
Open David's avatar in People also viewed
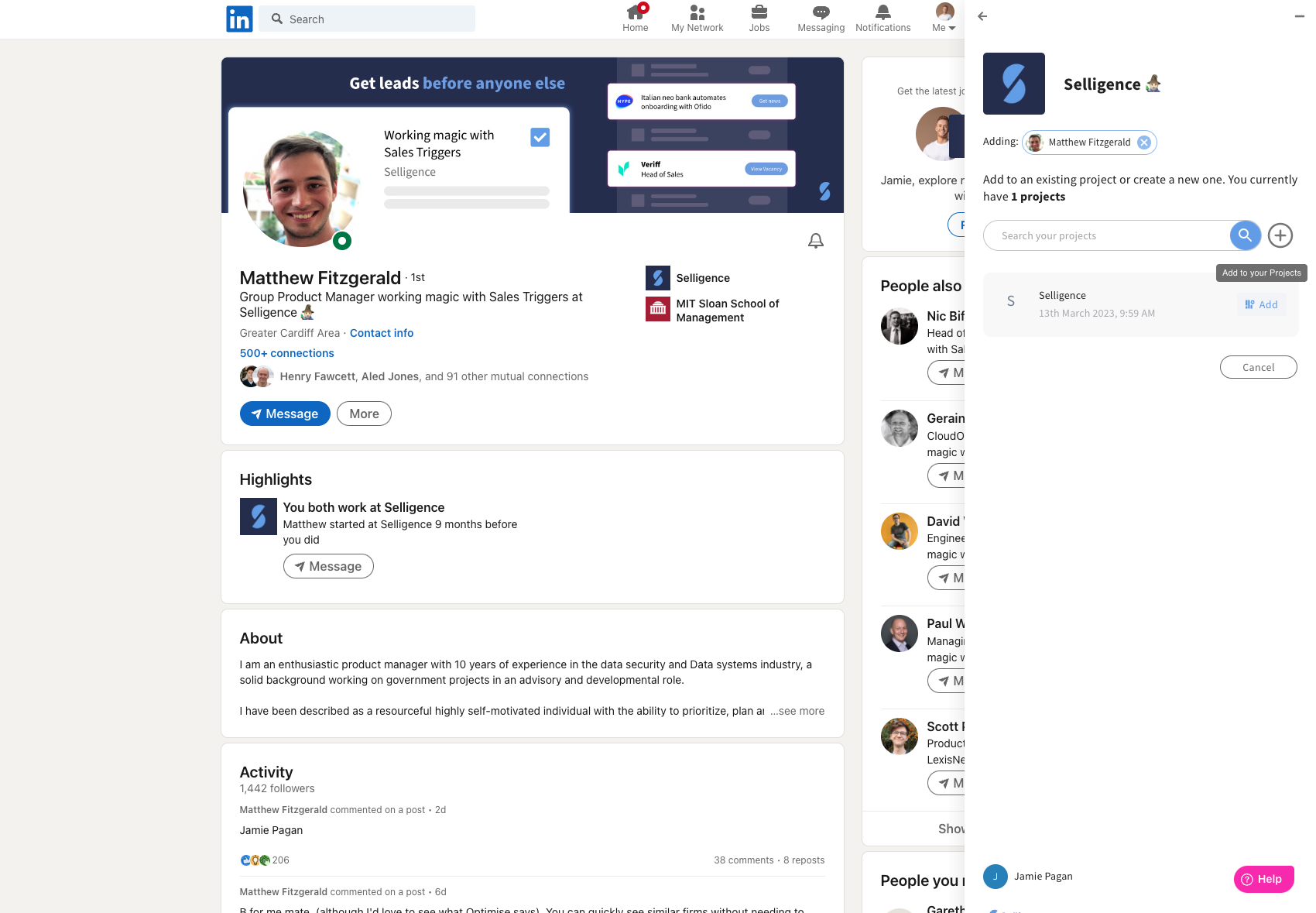click(900, 531)
